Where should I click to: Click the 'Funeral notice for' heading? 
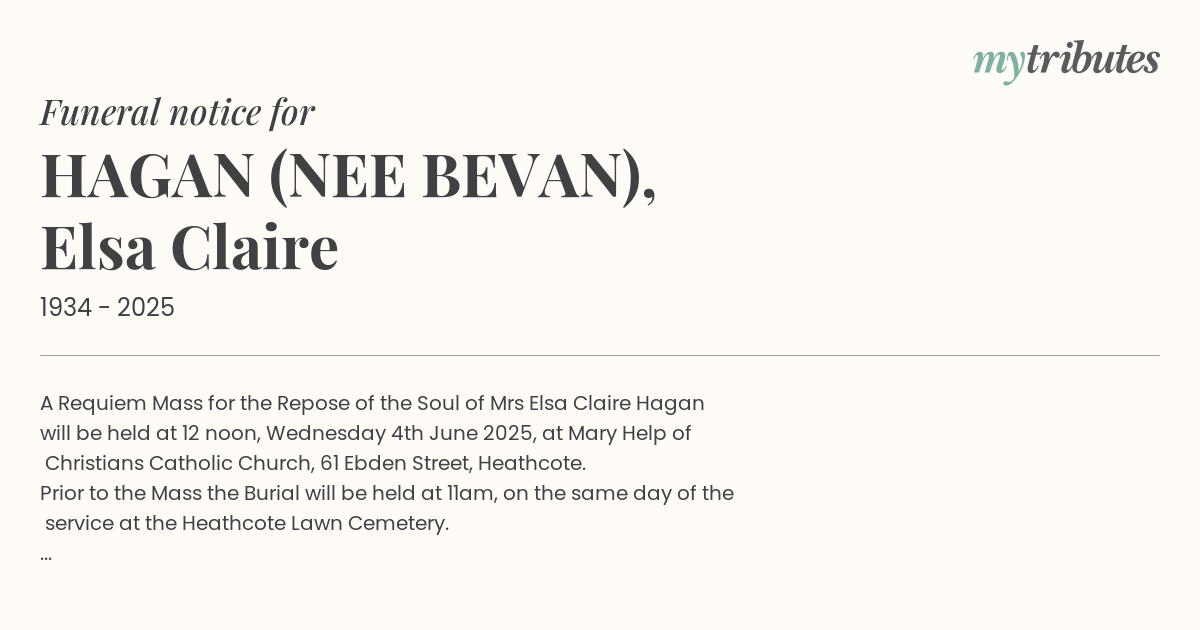pyautogui.click(x=177, y=112)
